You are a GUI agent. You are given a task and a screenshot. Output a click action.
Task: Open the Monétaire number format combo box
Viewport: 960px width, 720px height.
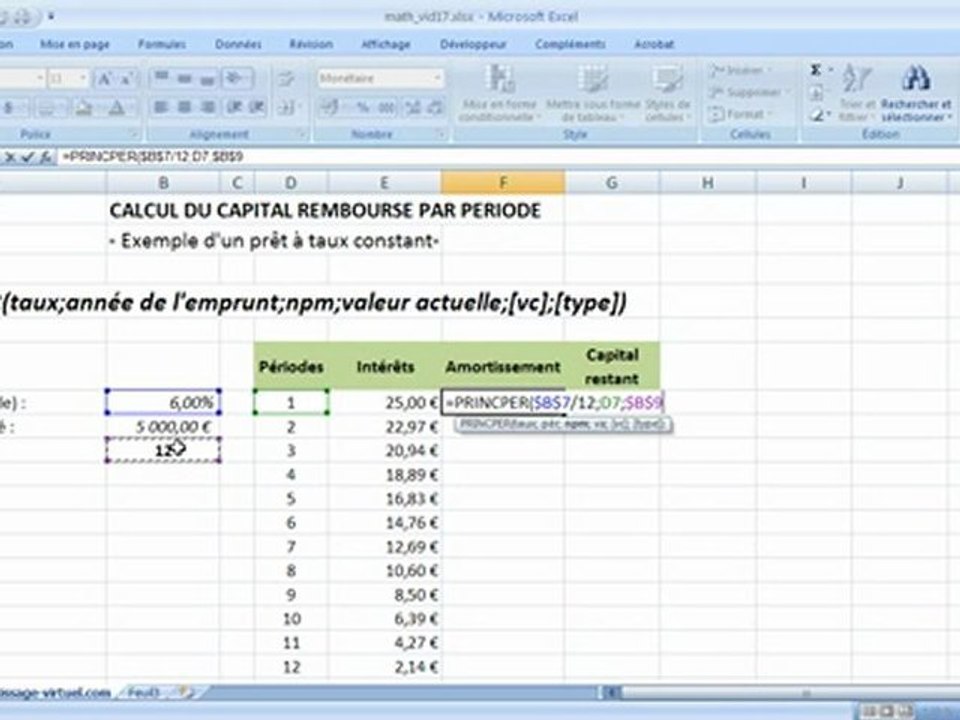click(x=380, y=78)
